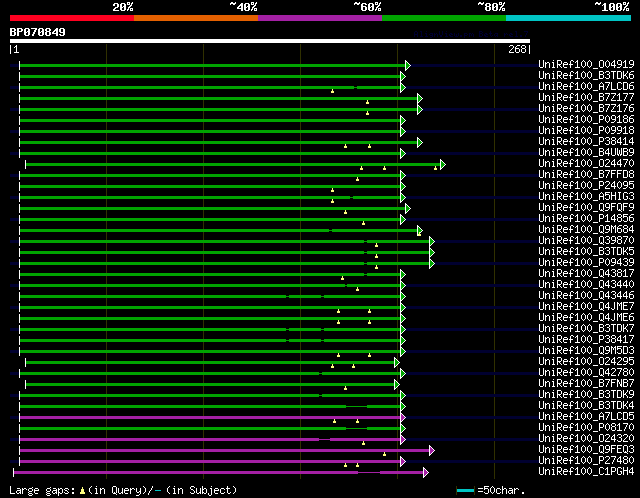Click the orange ~40% identity legend segment
640x498 pixels.
click(196, 18)
